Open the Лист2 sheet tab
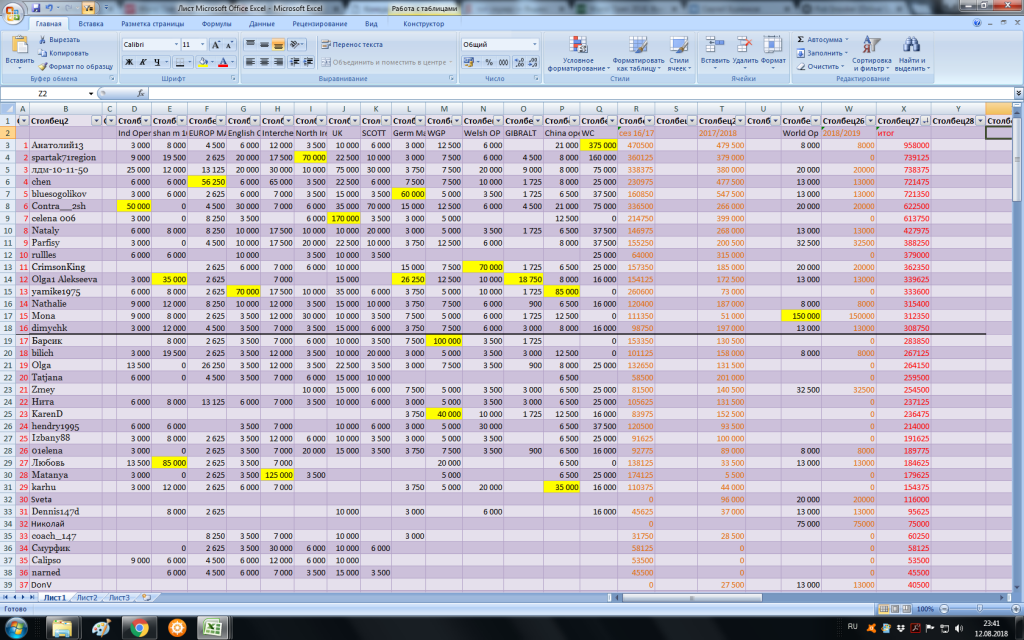This screenshot has height=640, width=1024. tap(86, 597)
